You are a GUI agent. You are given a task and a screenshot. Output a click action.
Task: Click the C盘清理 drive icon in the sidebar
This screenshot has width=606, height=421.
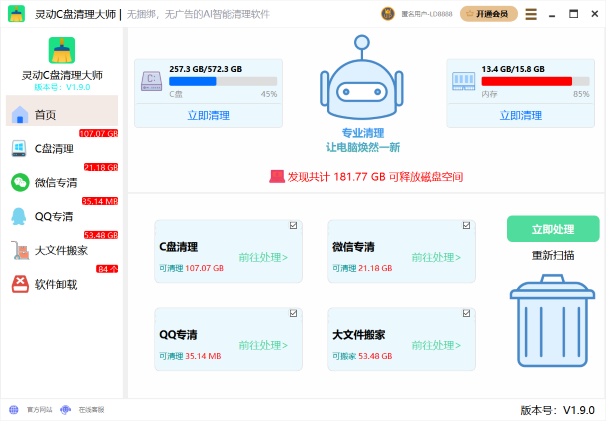tap(19, 148)
